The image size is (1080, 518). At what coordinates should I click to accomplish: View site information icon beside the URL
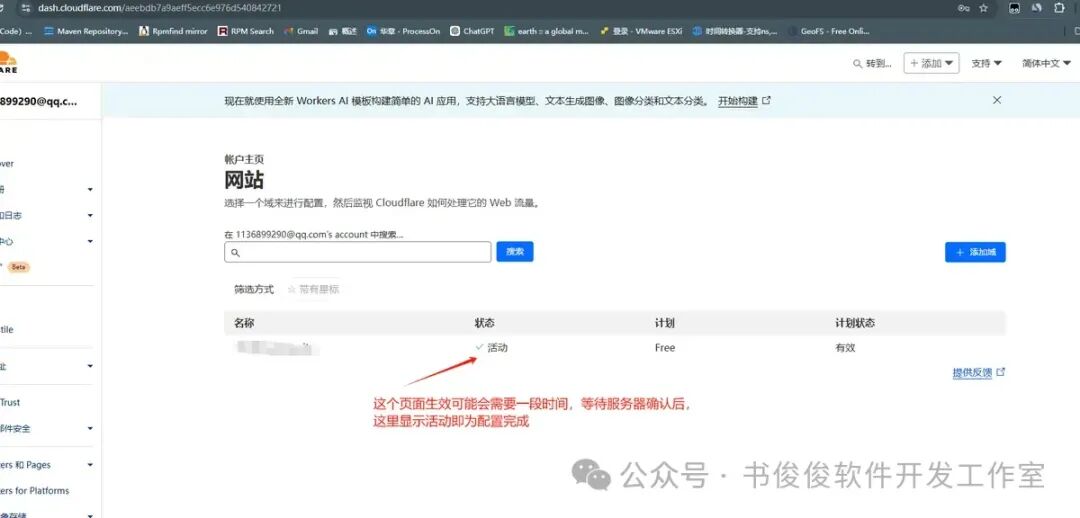tap(25, 8)
